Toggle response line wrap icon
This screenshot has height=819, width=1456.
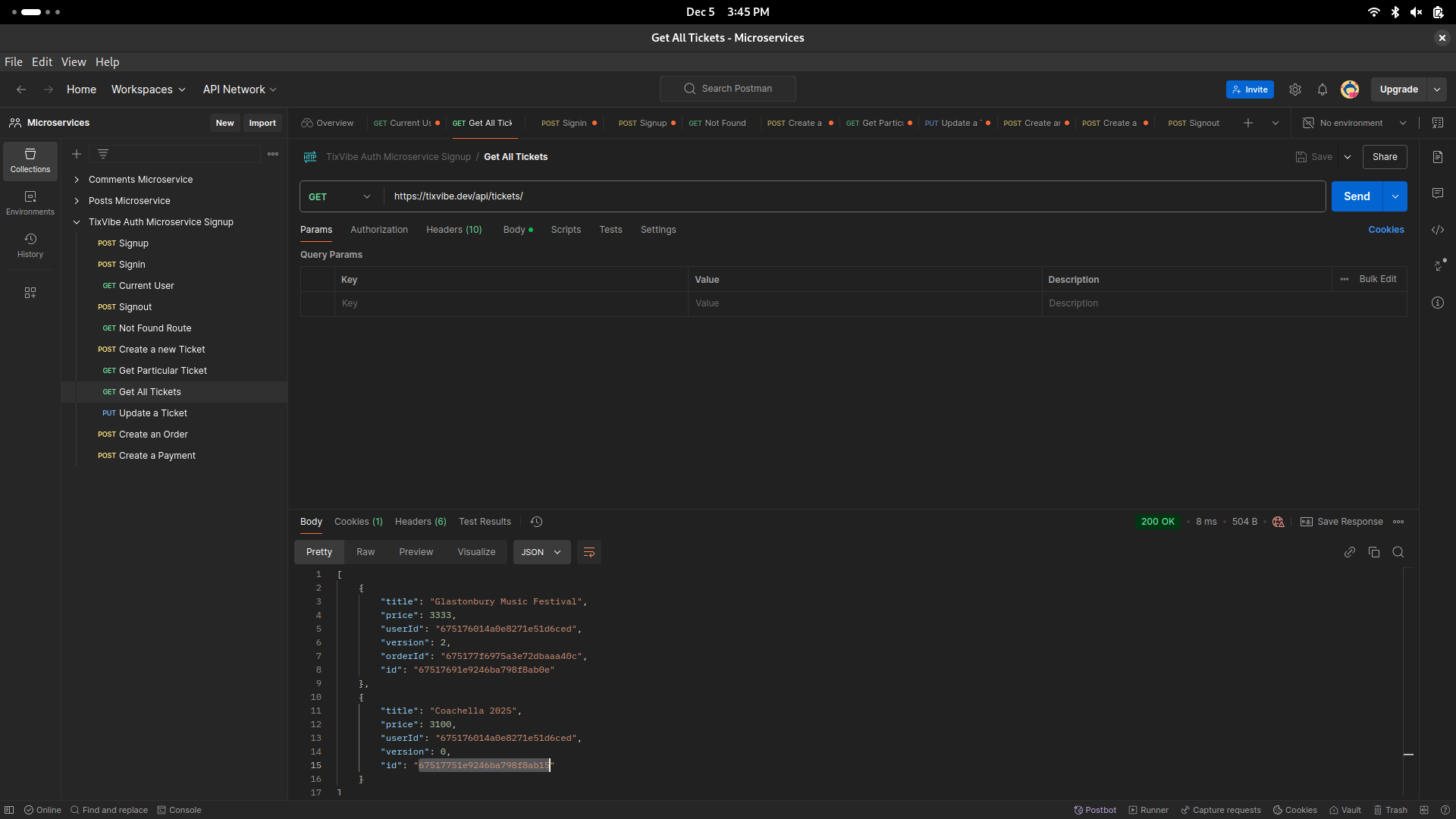tap(589, 552)
